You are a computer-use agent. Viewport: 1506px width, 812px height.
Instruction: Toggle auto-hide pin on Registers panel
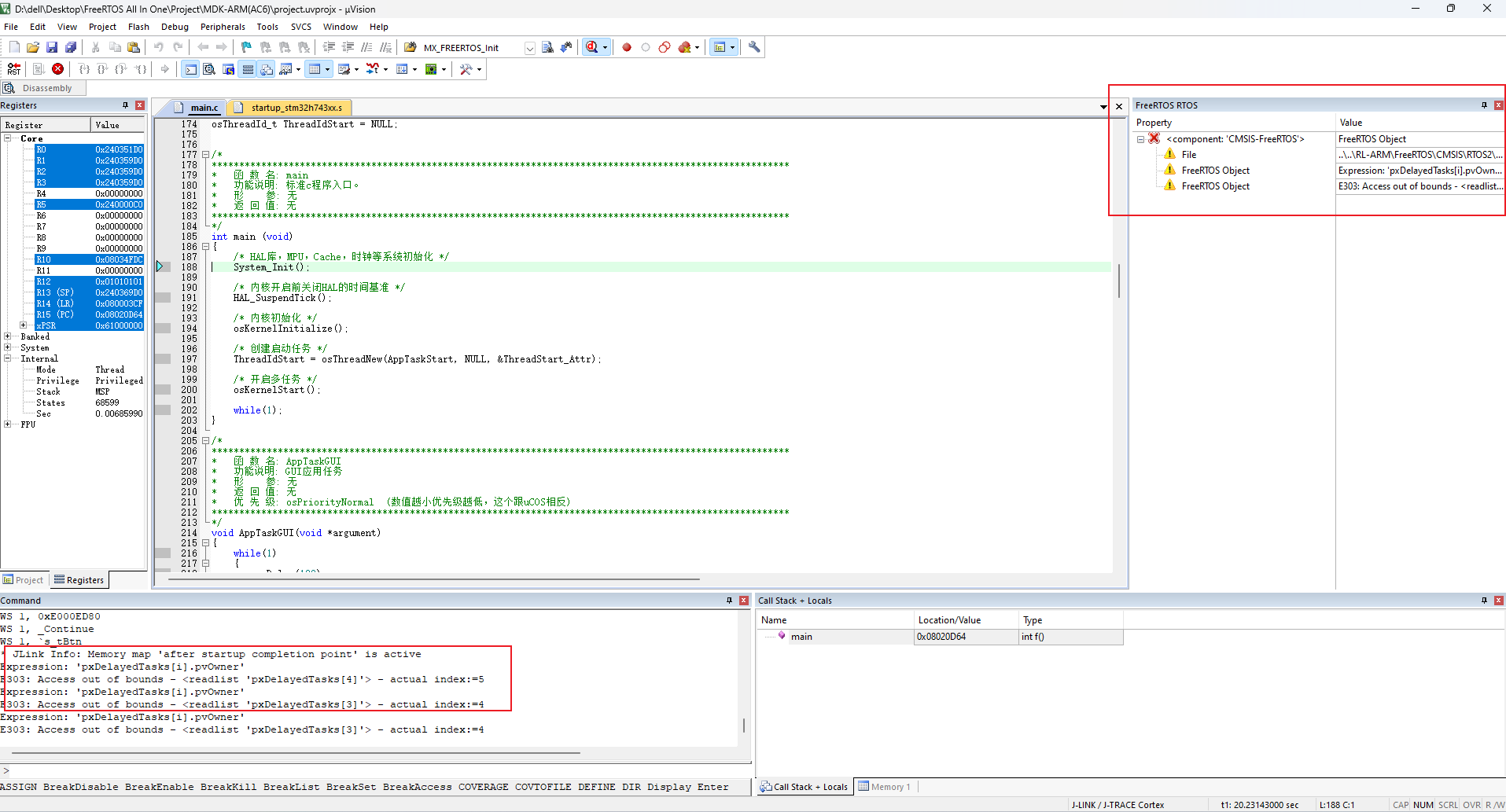point(125,105)
